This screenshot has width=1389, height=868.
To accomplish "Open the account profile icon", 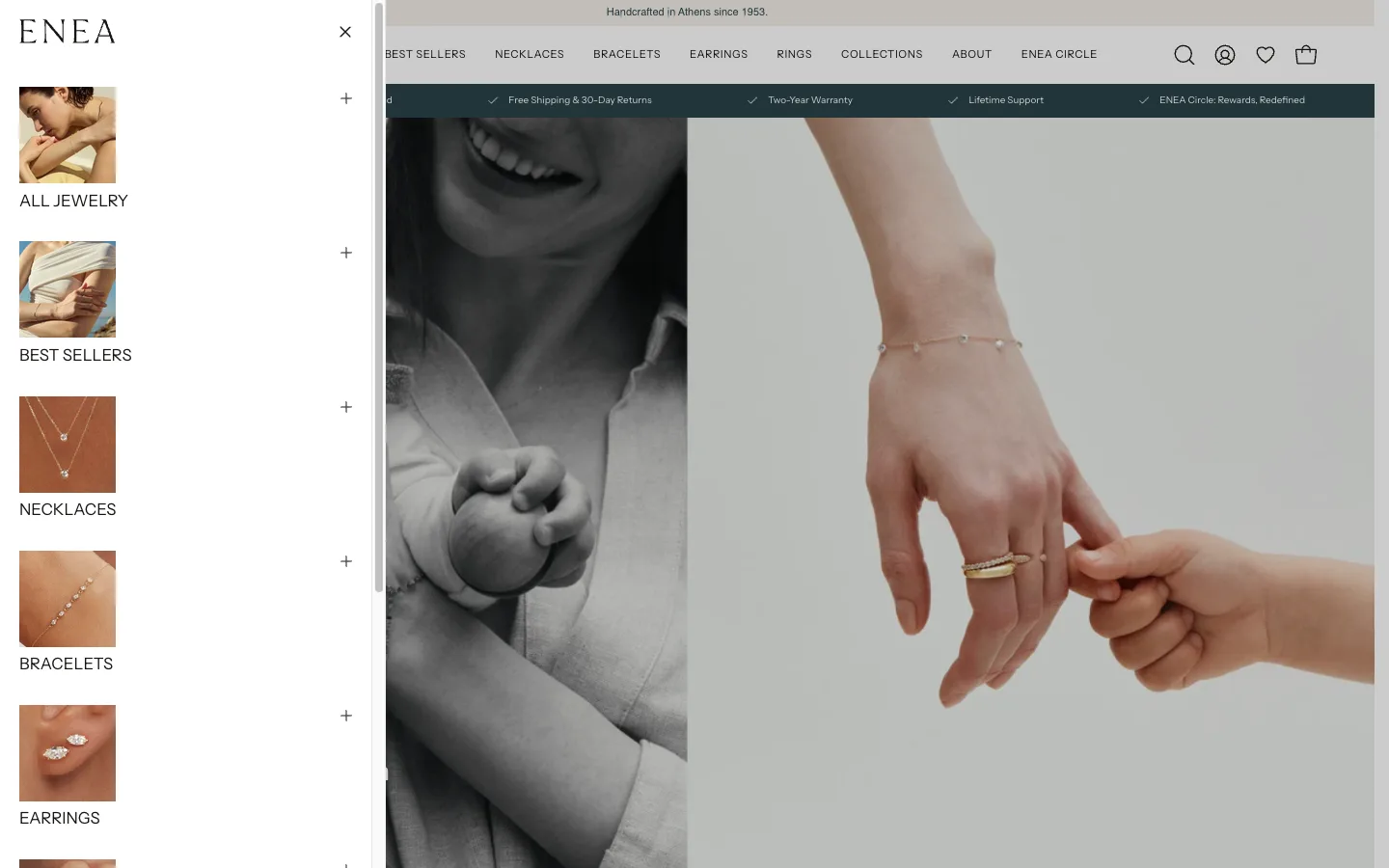I will point(1225,55).
